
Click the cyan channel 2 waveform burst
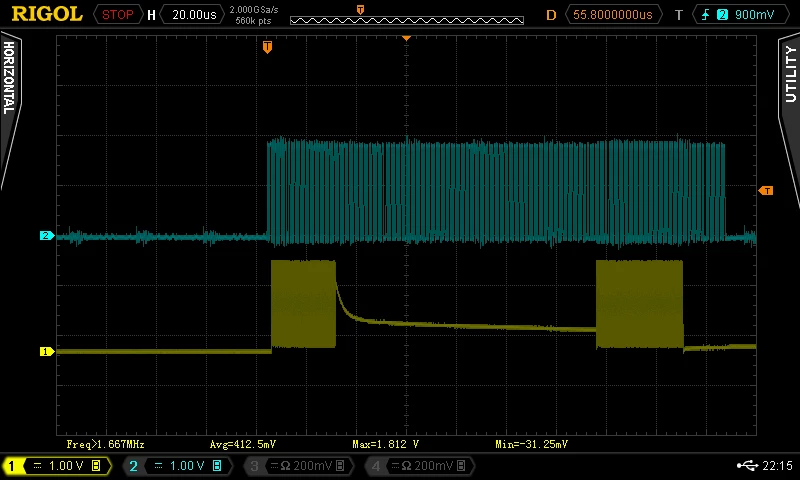(496, 191)
